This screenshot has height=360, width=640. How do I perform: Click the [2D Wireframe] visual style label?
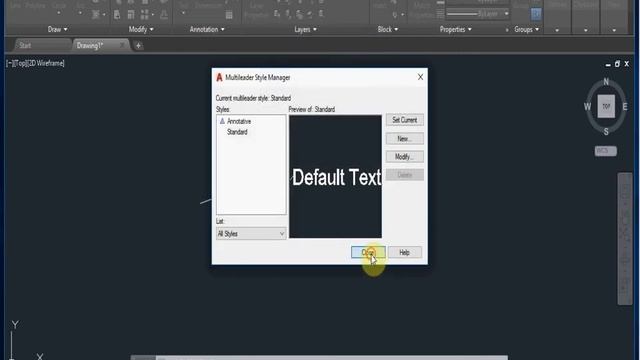(x=45, y=63)
